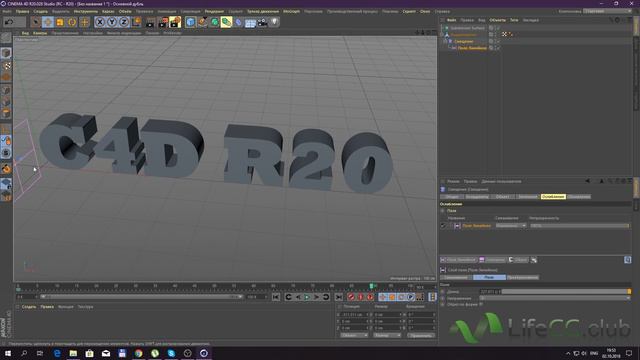Select Поле Линейное object in tree
The image size is (640, 360).
(472, 48)
